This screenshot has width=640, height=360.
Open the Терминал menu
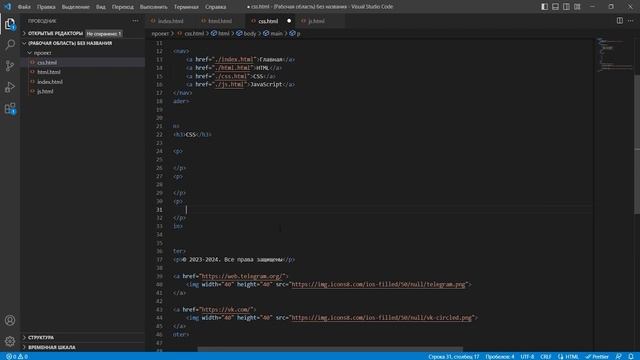tap(186, 7)
